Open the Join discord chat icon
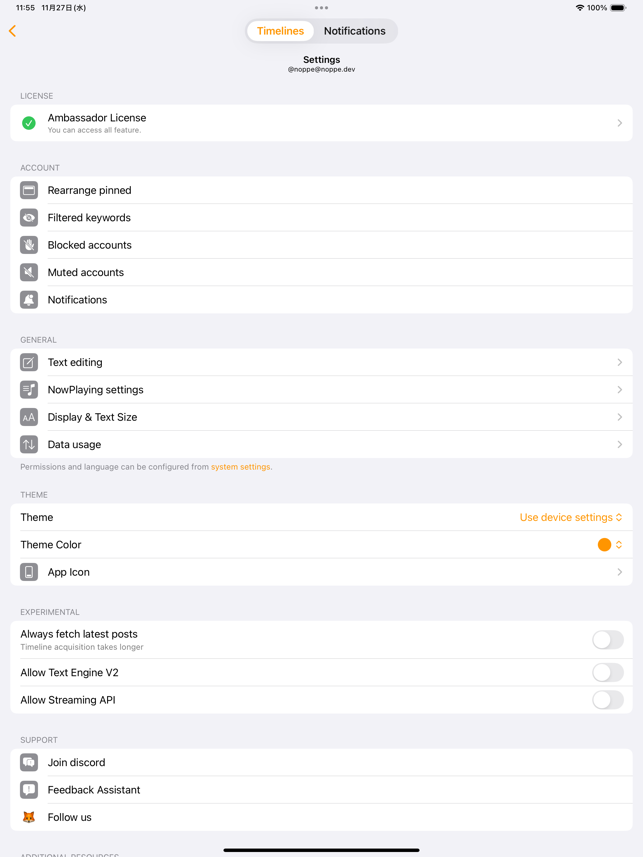 pos(29,762)
